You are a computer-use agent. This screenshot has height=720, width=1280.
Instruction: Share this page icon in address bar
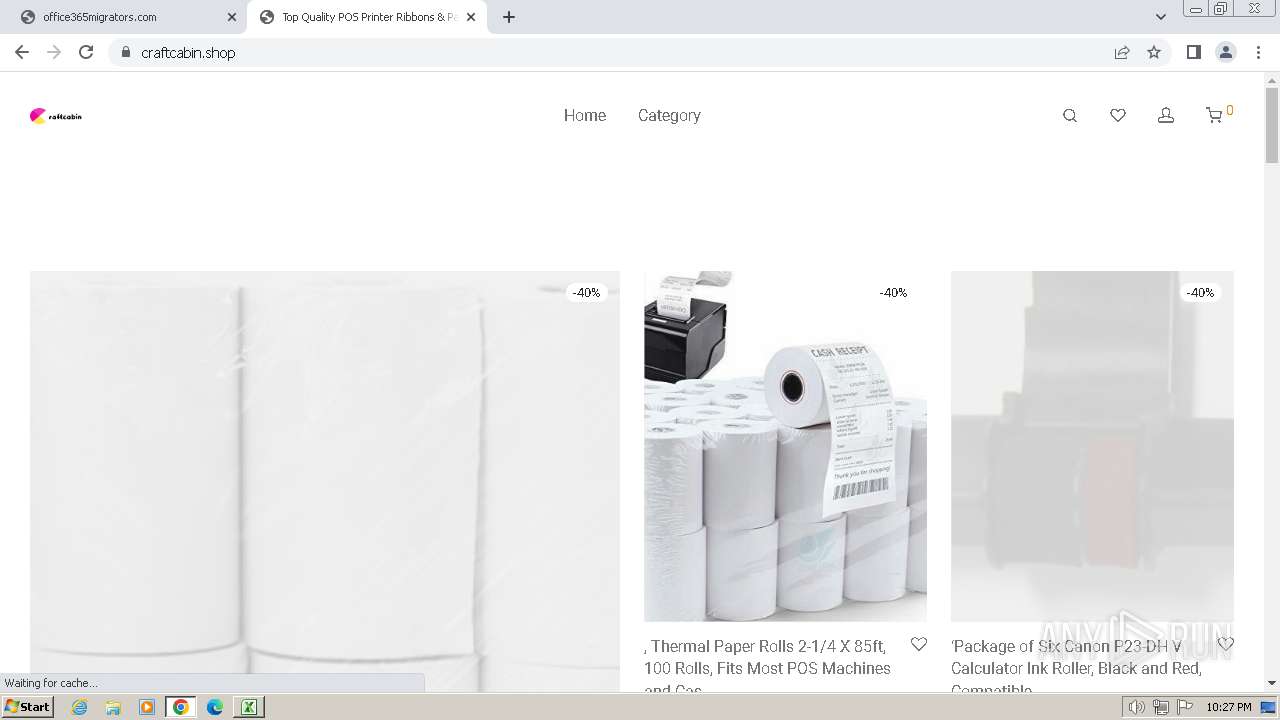[1122, 52]
